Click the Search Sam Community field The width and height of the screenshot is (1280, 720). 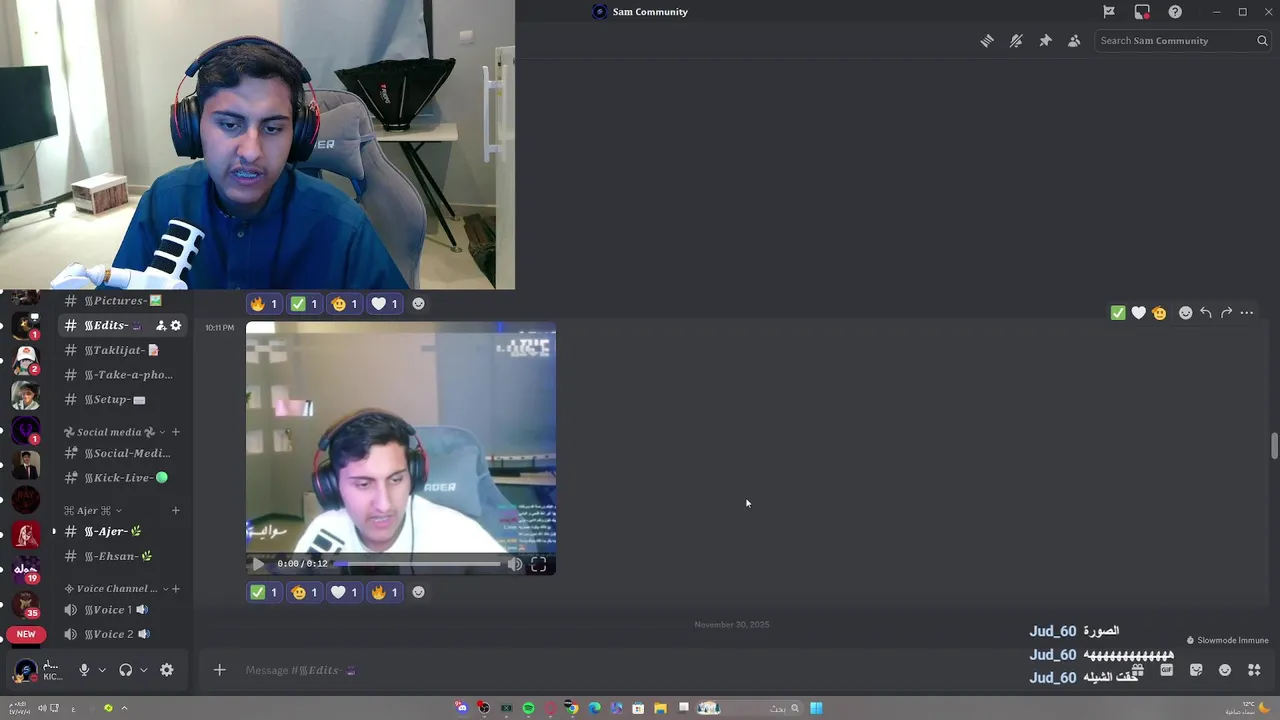coord(1183,41)
